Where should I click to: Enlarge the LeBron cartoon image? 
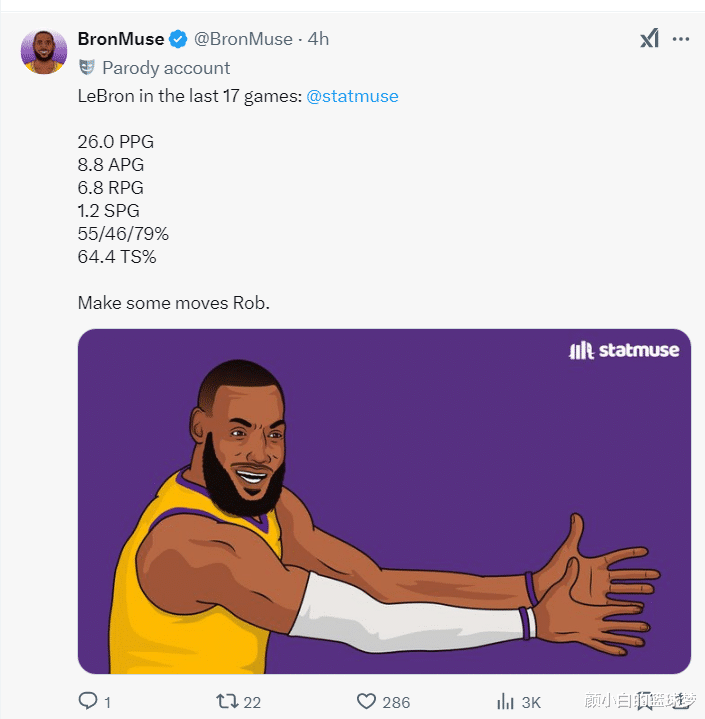tap(384, 500)
